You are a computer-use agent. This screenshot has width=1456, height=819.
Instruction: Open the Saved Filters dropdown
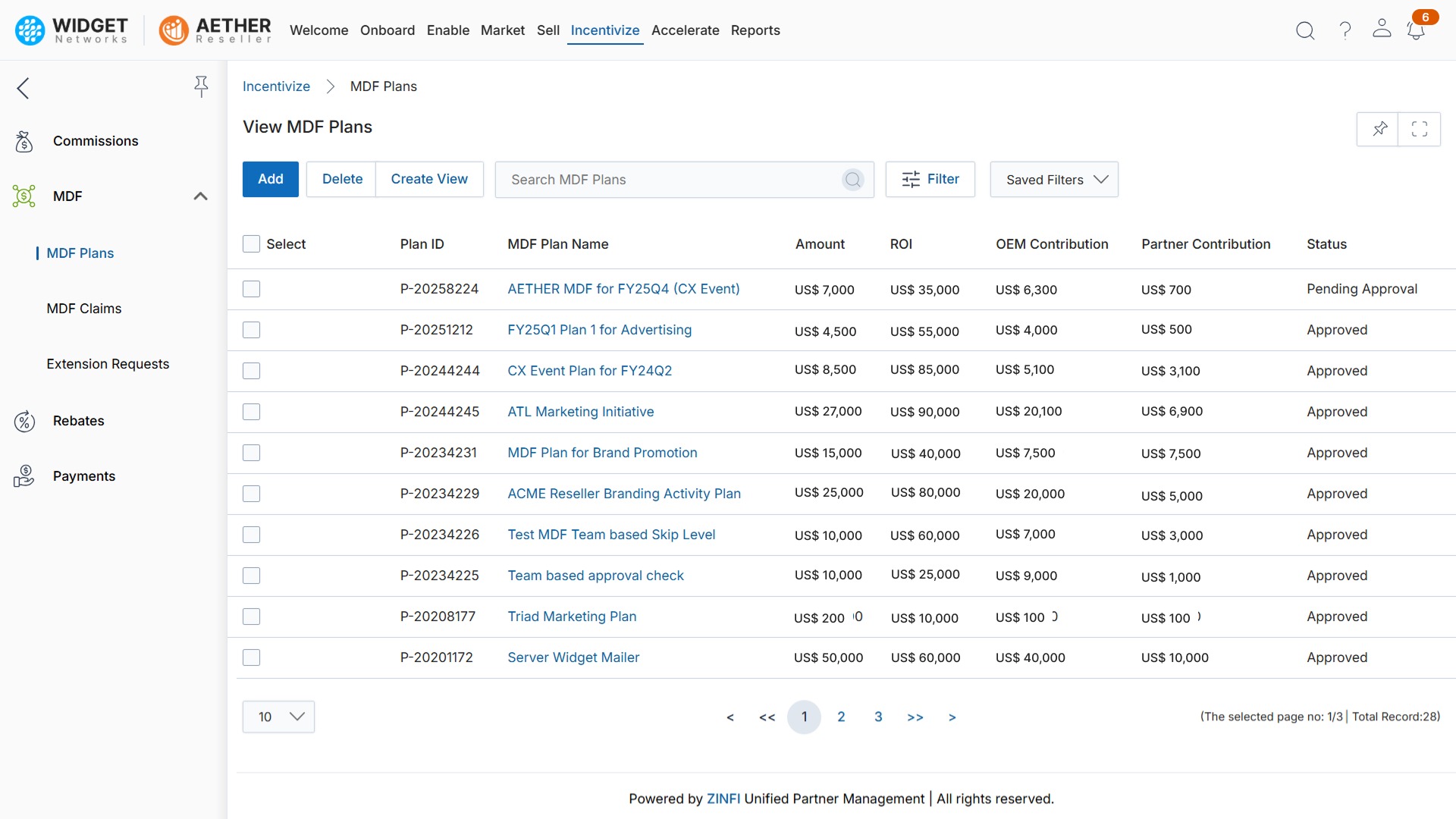point(1054,180)
